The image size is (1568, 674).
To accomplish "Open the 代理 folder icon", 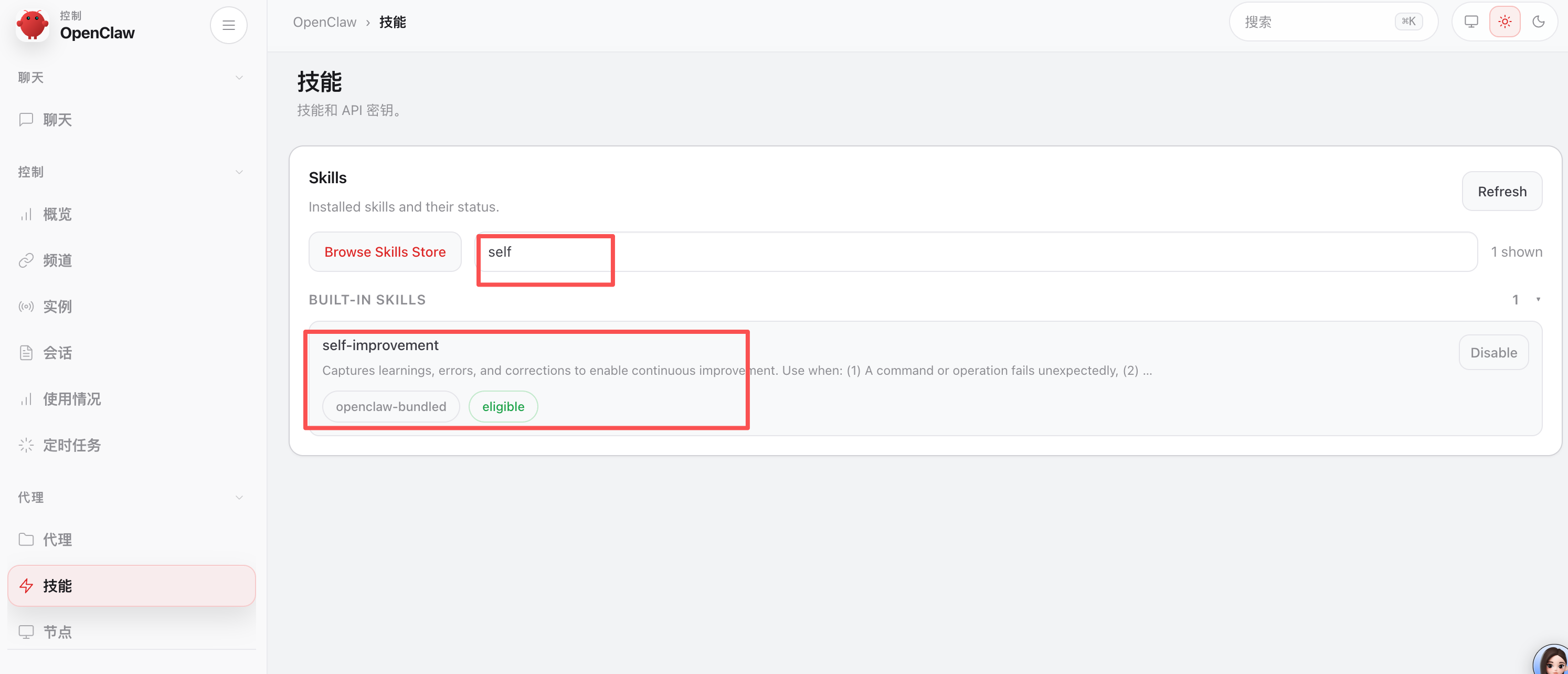I will pos(26,540).
